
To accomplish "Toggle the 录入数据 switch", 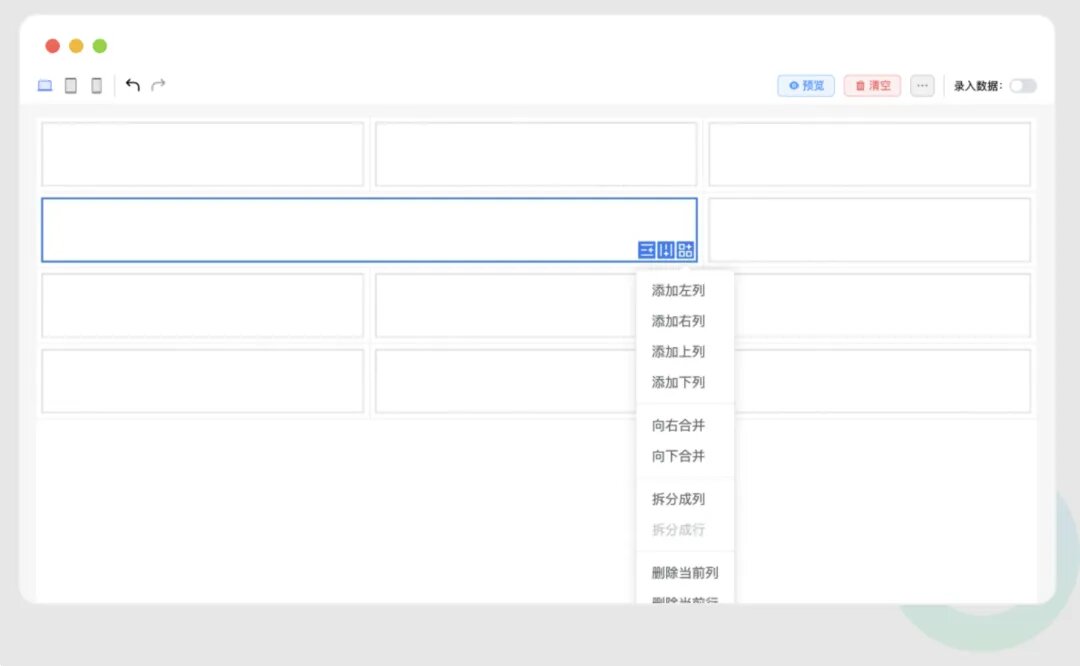I will tap(1023, 86).
